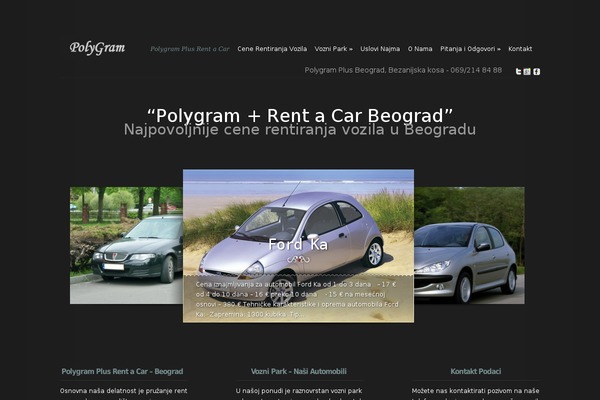This screenshot has width=600, height=400.
Task: Open the Kontakt menu item
Action: (520, 49)
